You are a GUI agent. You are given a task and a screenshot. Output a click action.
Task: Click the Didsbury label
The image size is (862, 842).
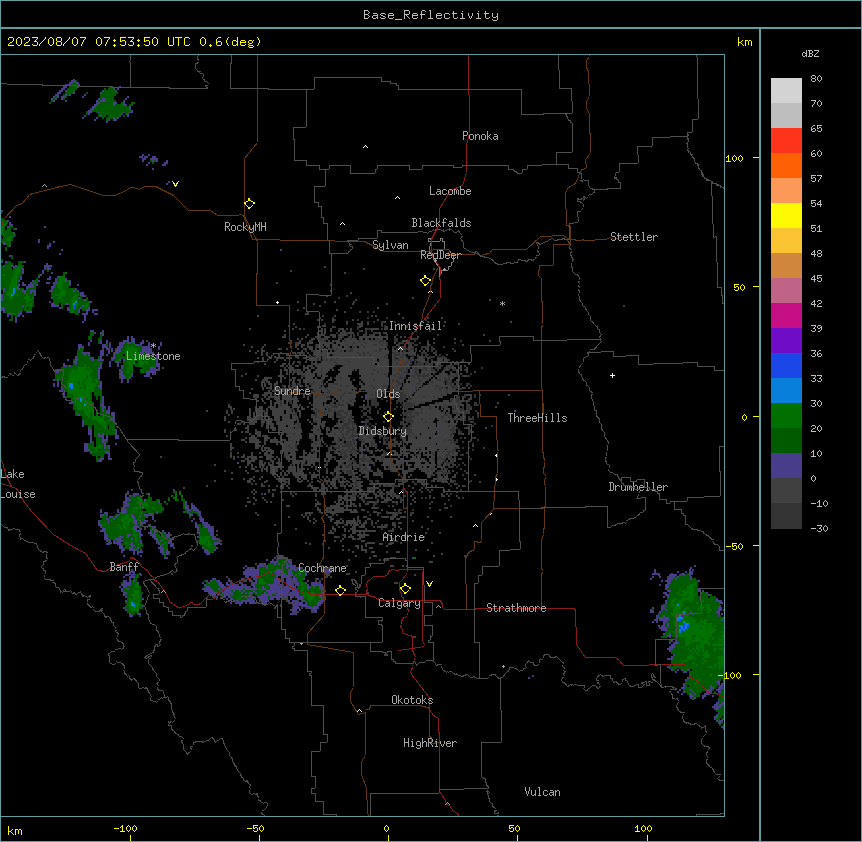383,431
